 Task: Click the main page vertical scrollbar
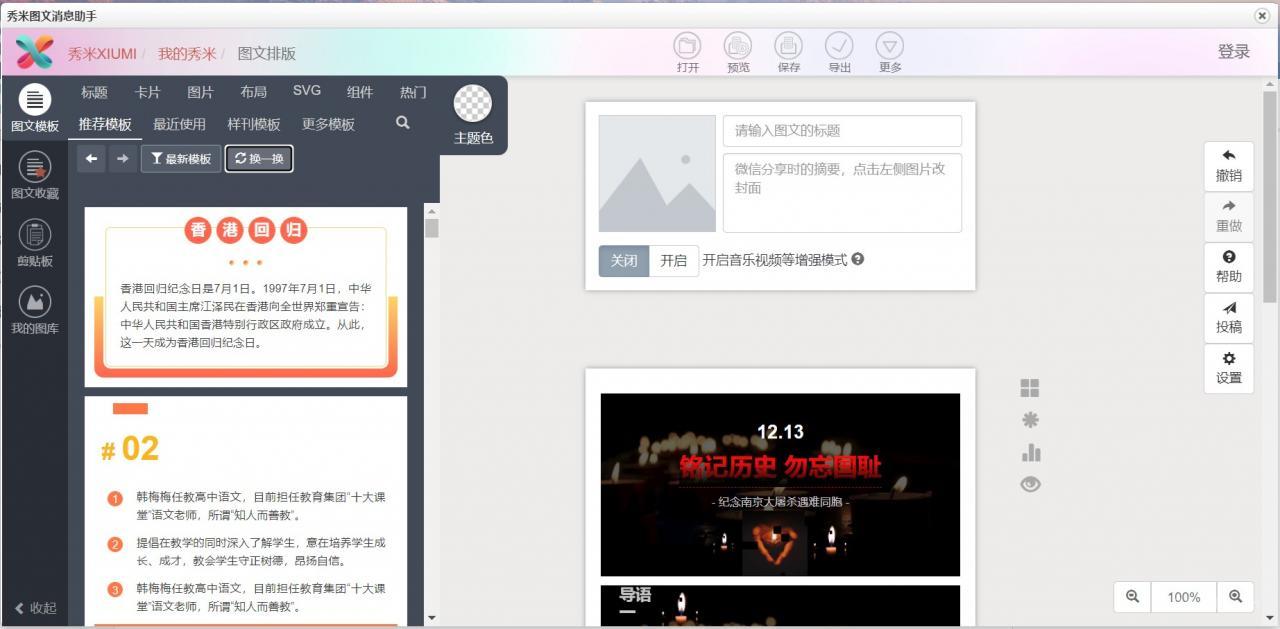[x=1270, y=195]
